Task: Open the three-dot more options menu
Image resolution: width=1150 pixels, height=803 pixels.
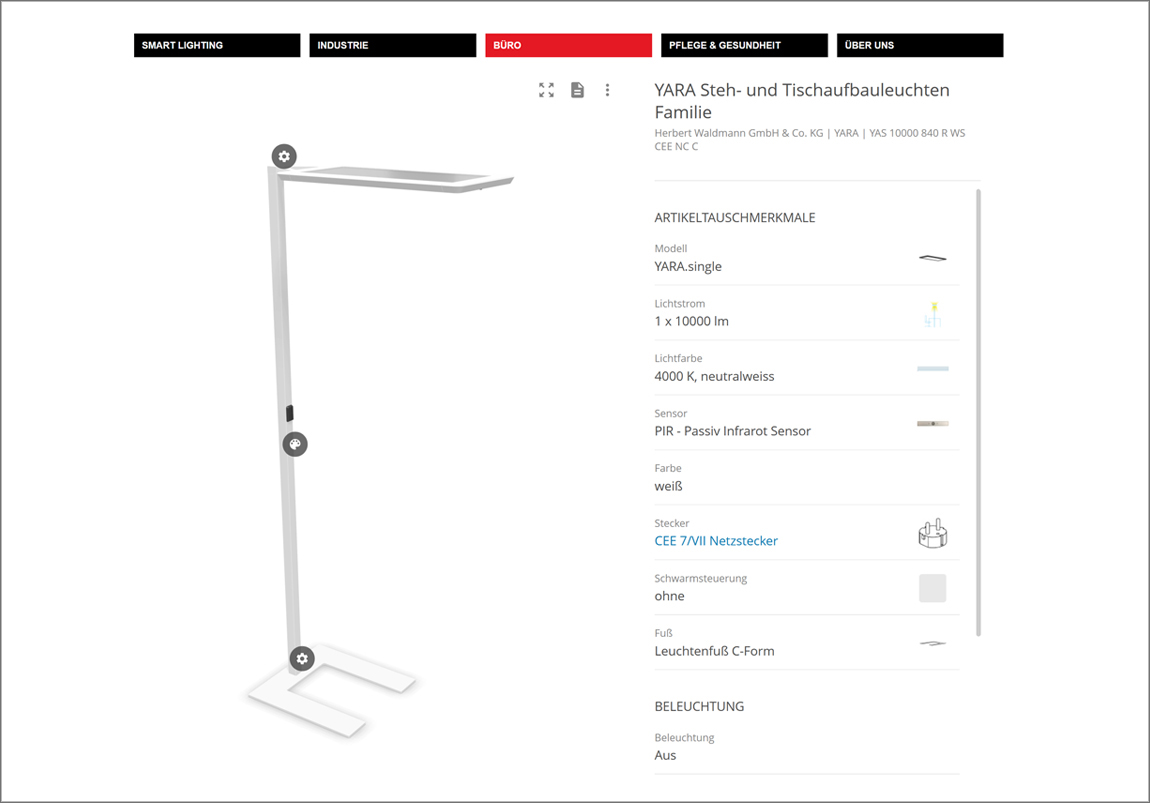Action: [607, 90]
